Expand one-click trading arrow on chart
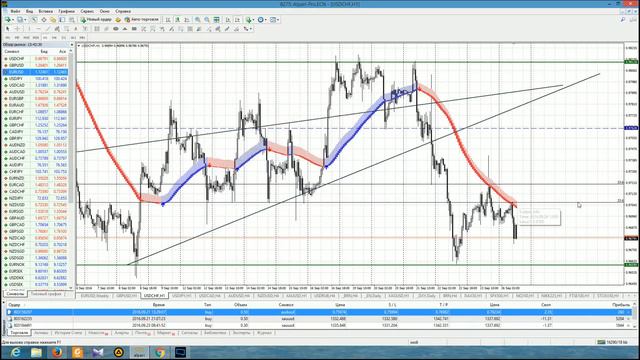 (79, 46)
